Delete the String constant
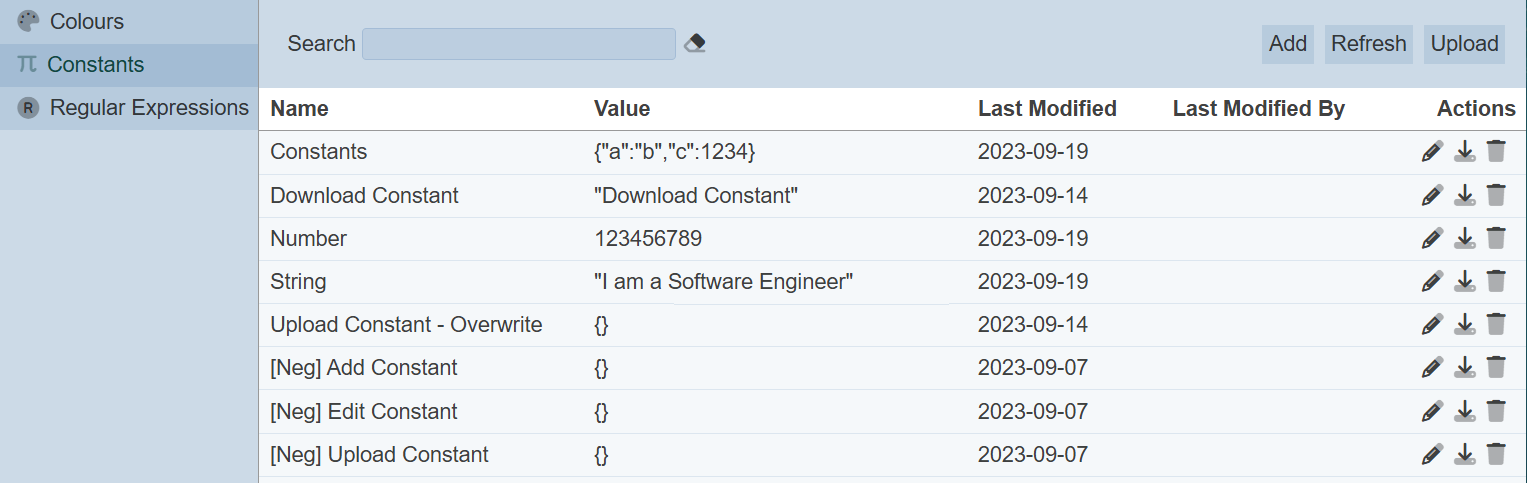 [1496, 281]
